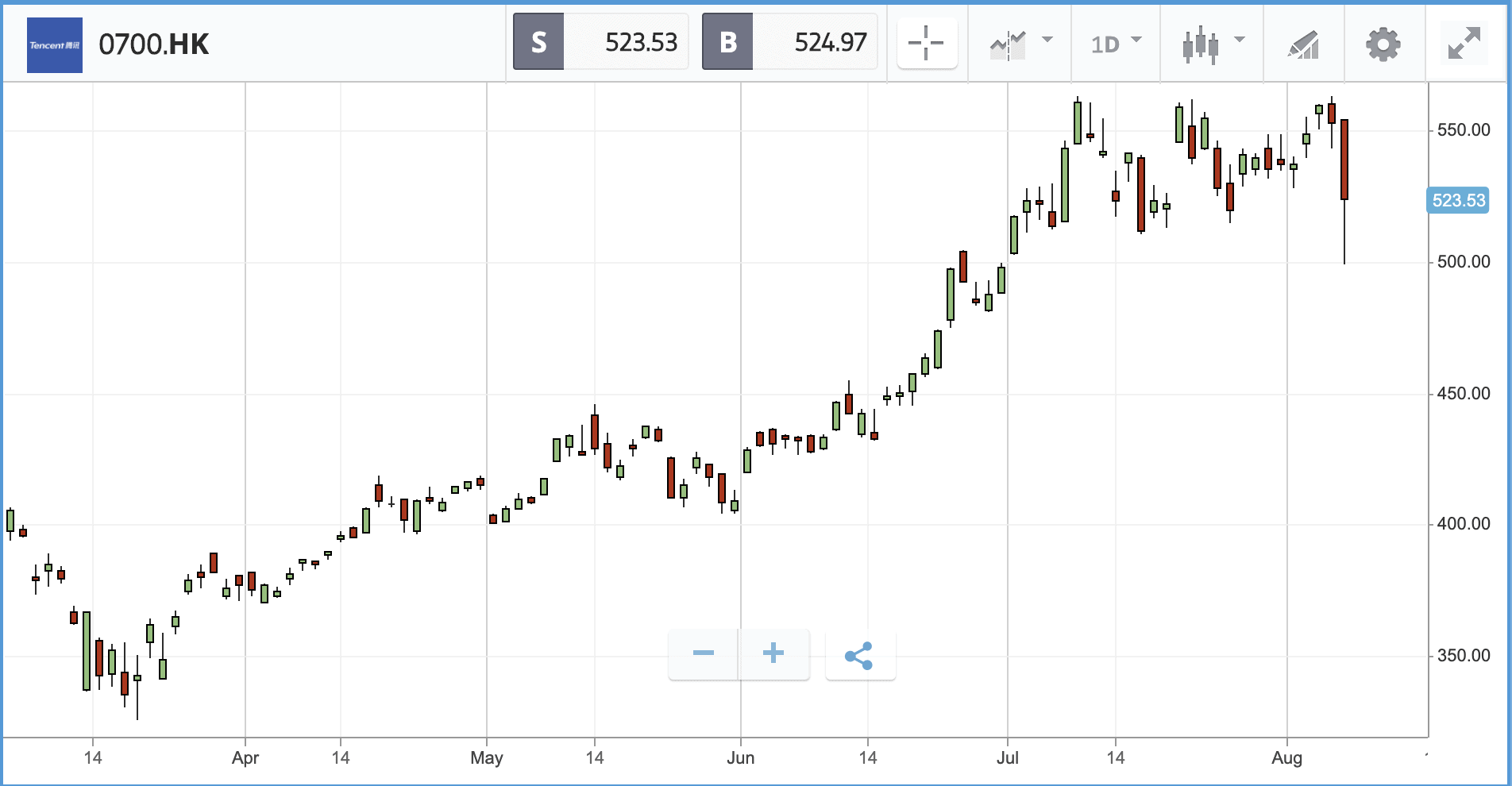Open the compare chart icon
Screen dimensions: 1512x786
coord(1008,44)
